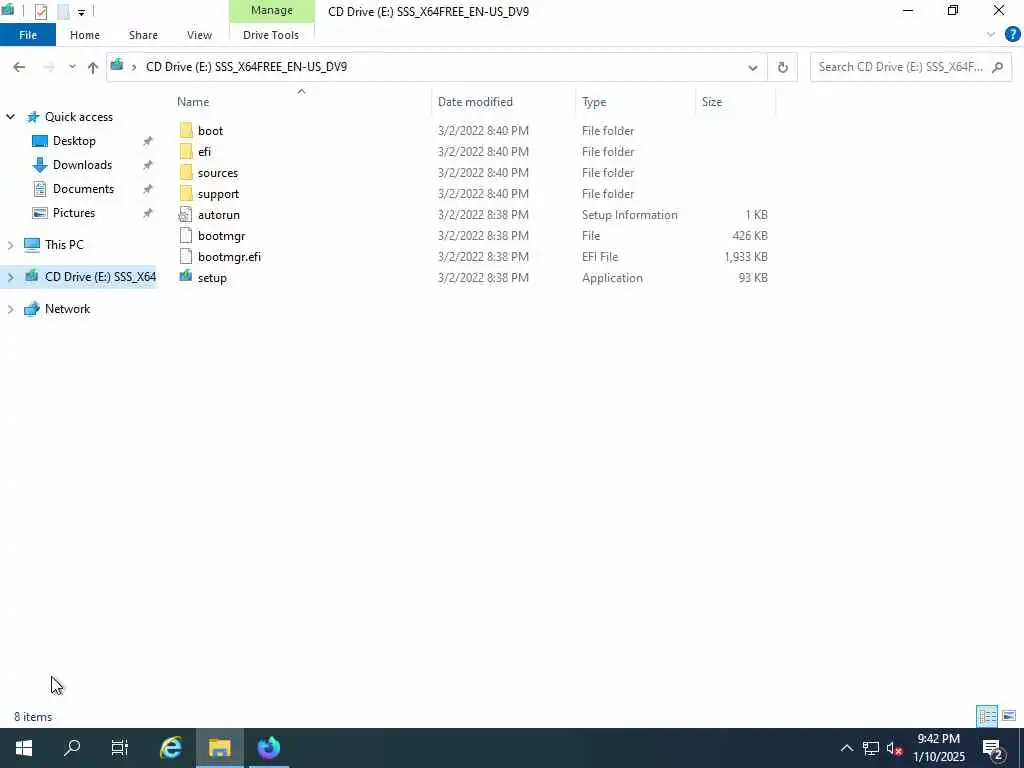1024x768 pixels.
Task: Click the network status tray icon
Action: pos(871,748)
